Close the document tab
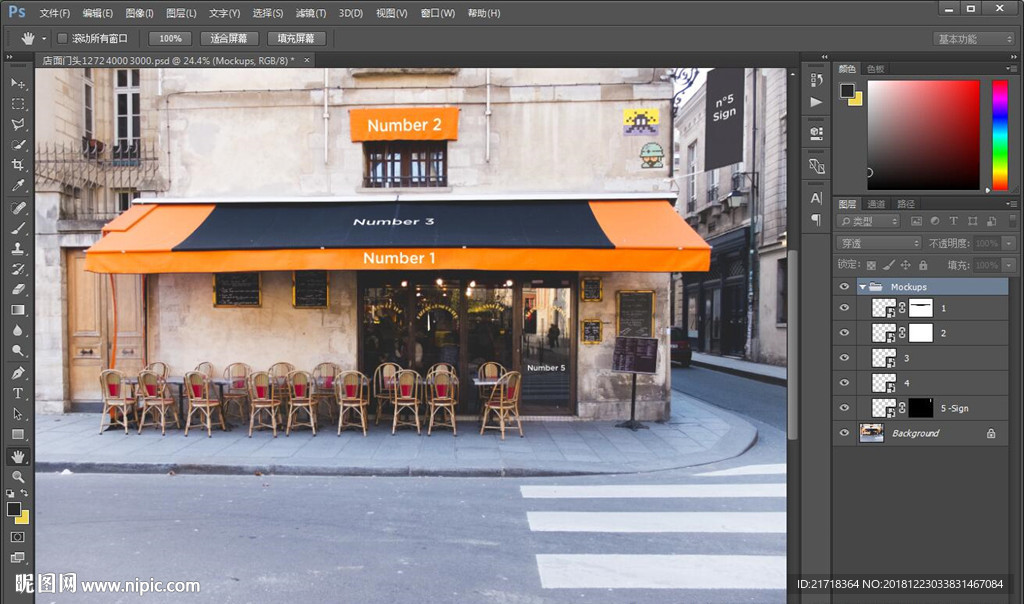 pos(307,60)
